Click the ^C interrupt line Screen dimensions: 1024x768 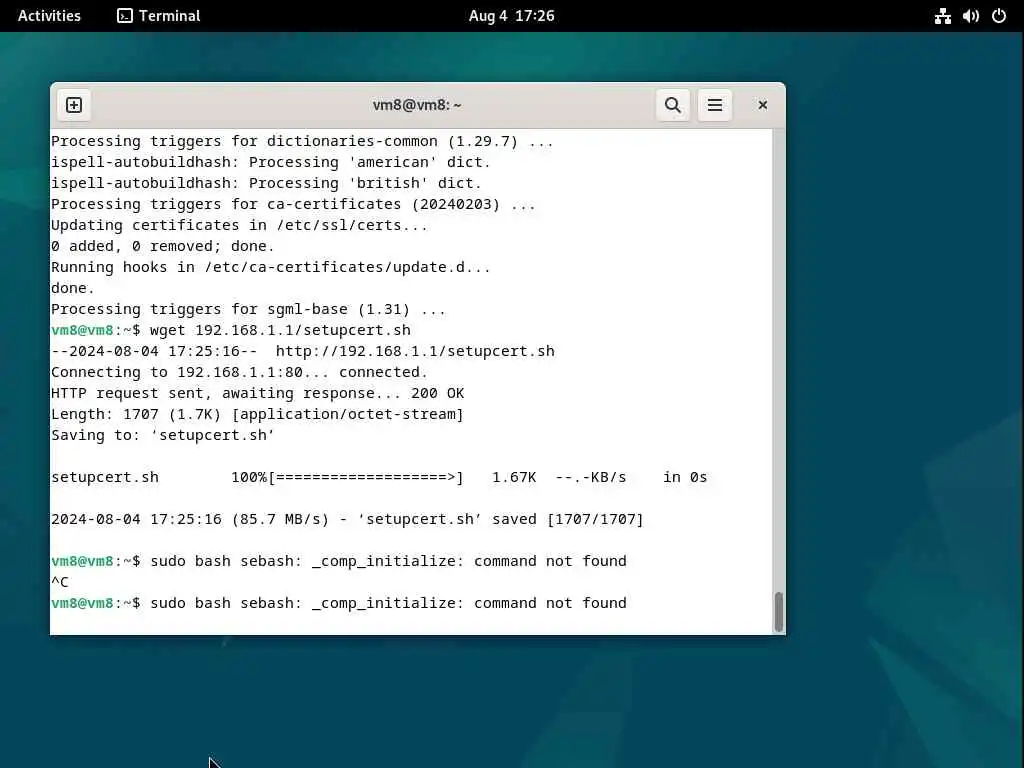(59, 582)
